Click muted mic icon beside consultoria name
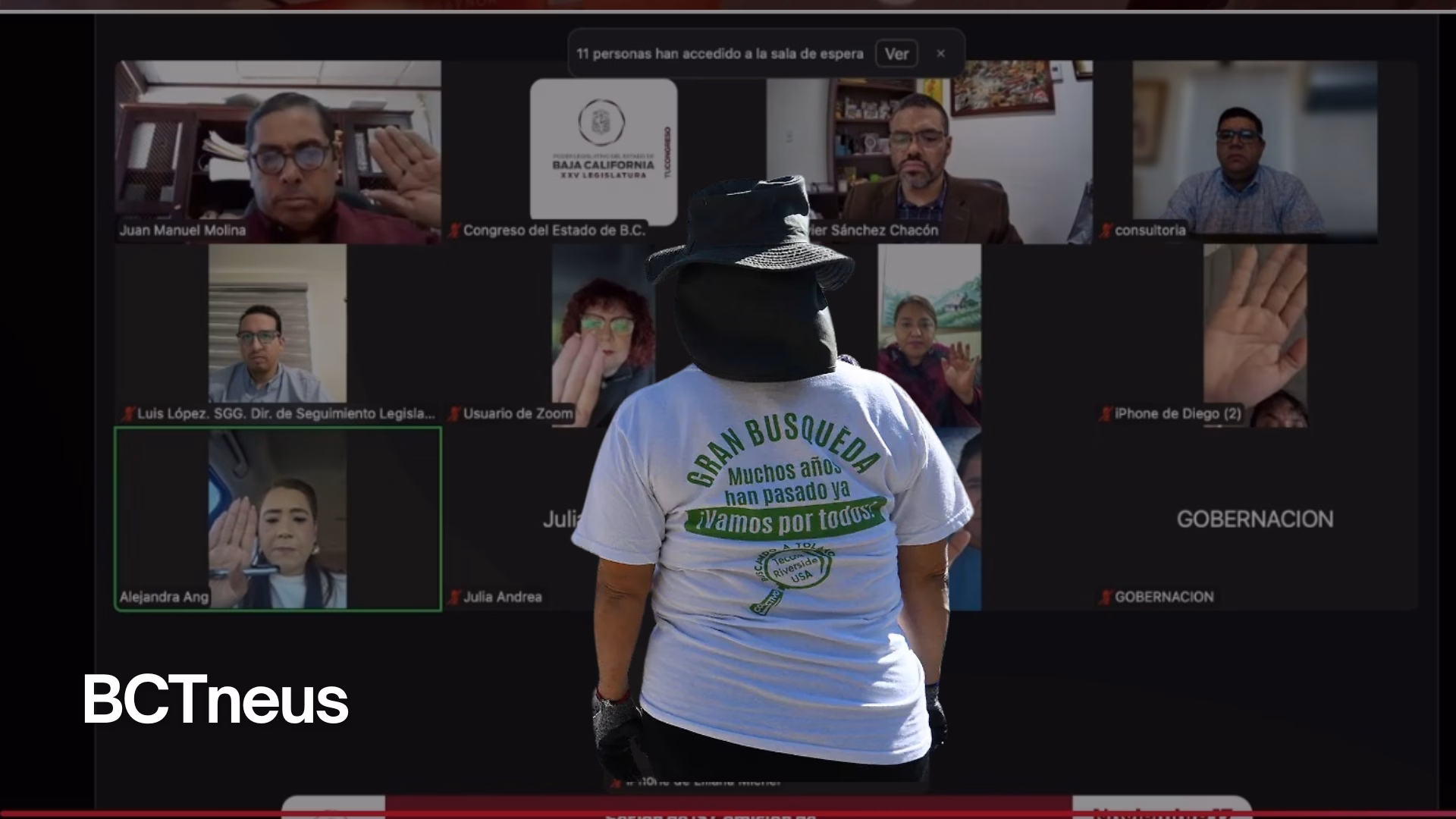 coord(1106,231)
